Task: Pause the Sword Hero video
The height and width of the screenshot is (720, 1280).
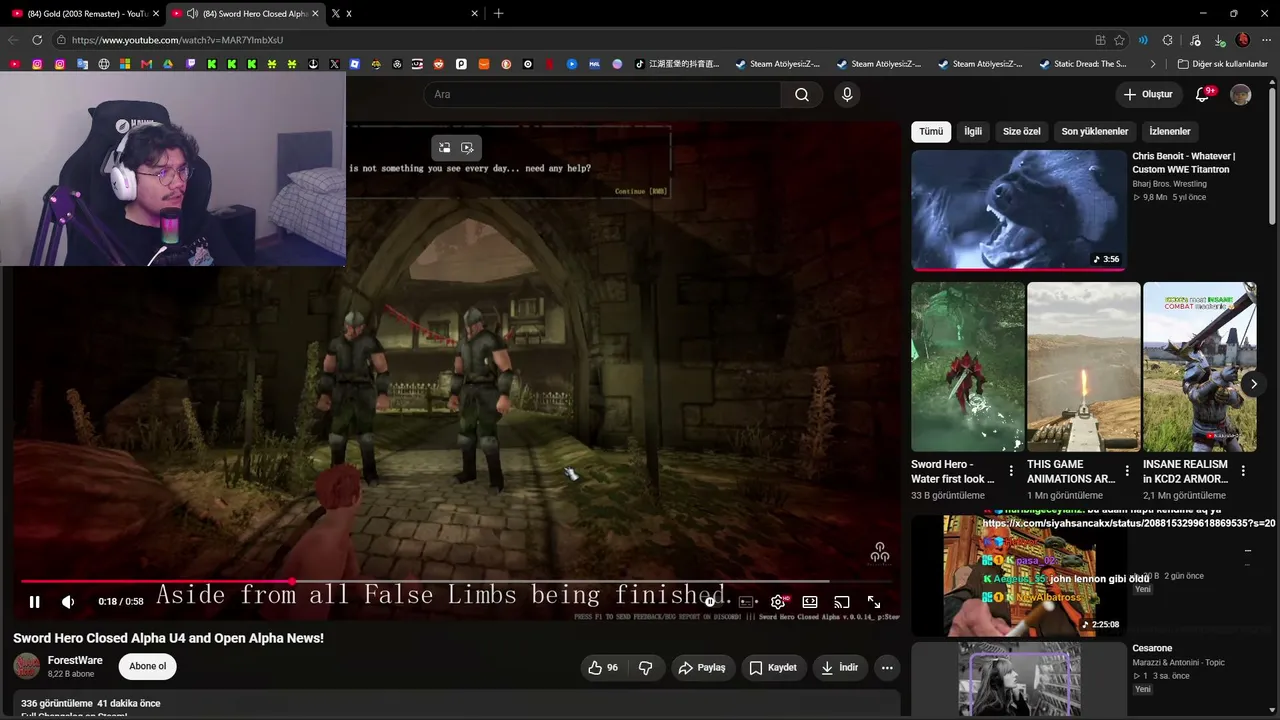Action: [34, 602]
